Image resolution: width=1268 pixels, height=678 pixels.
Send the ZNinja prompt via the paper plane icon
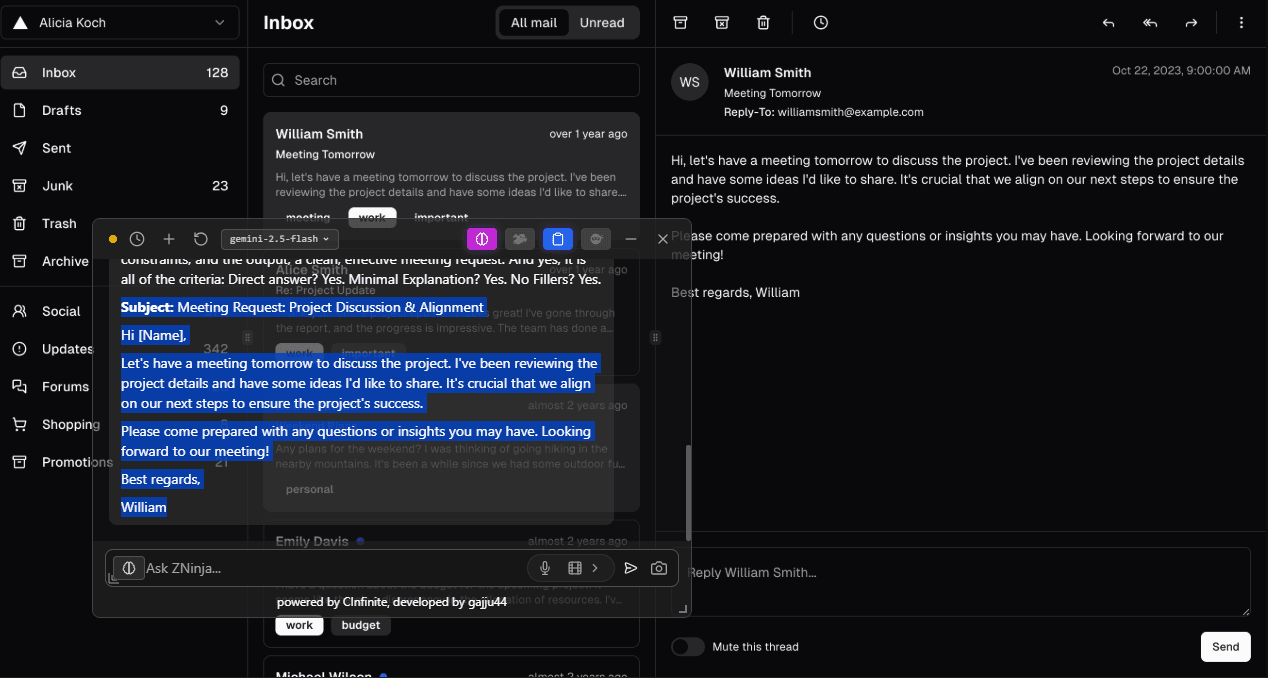click(631, 567)
